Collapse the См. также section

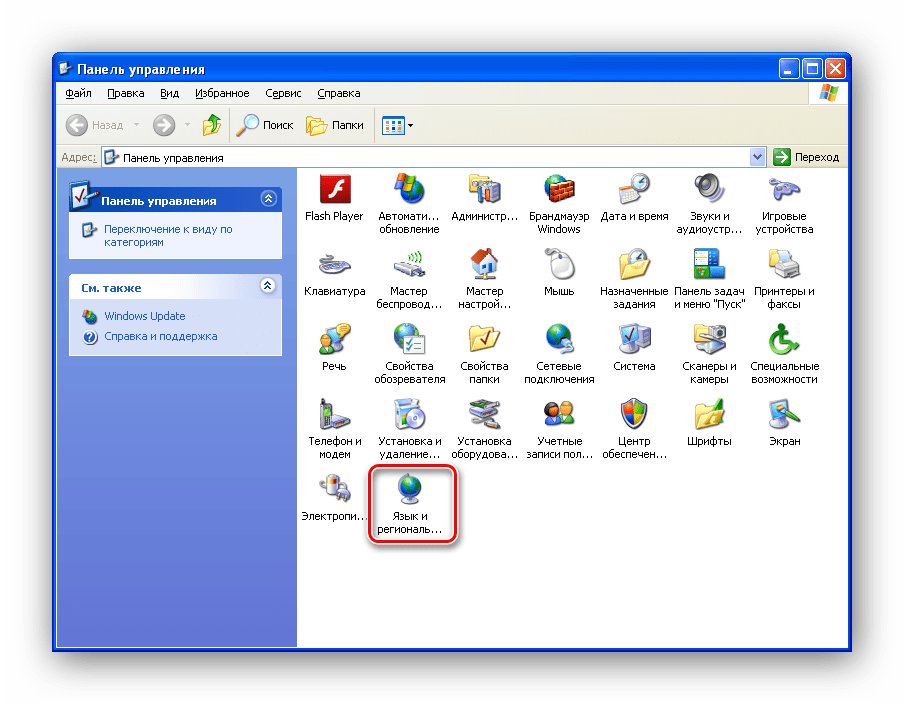267,286
